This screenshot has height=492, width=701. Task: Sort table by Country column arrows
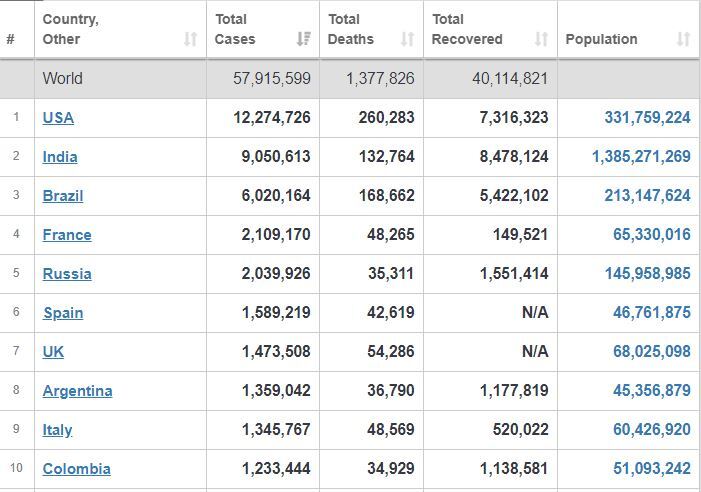click(x=190, y=39)
